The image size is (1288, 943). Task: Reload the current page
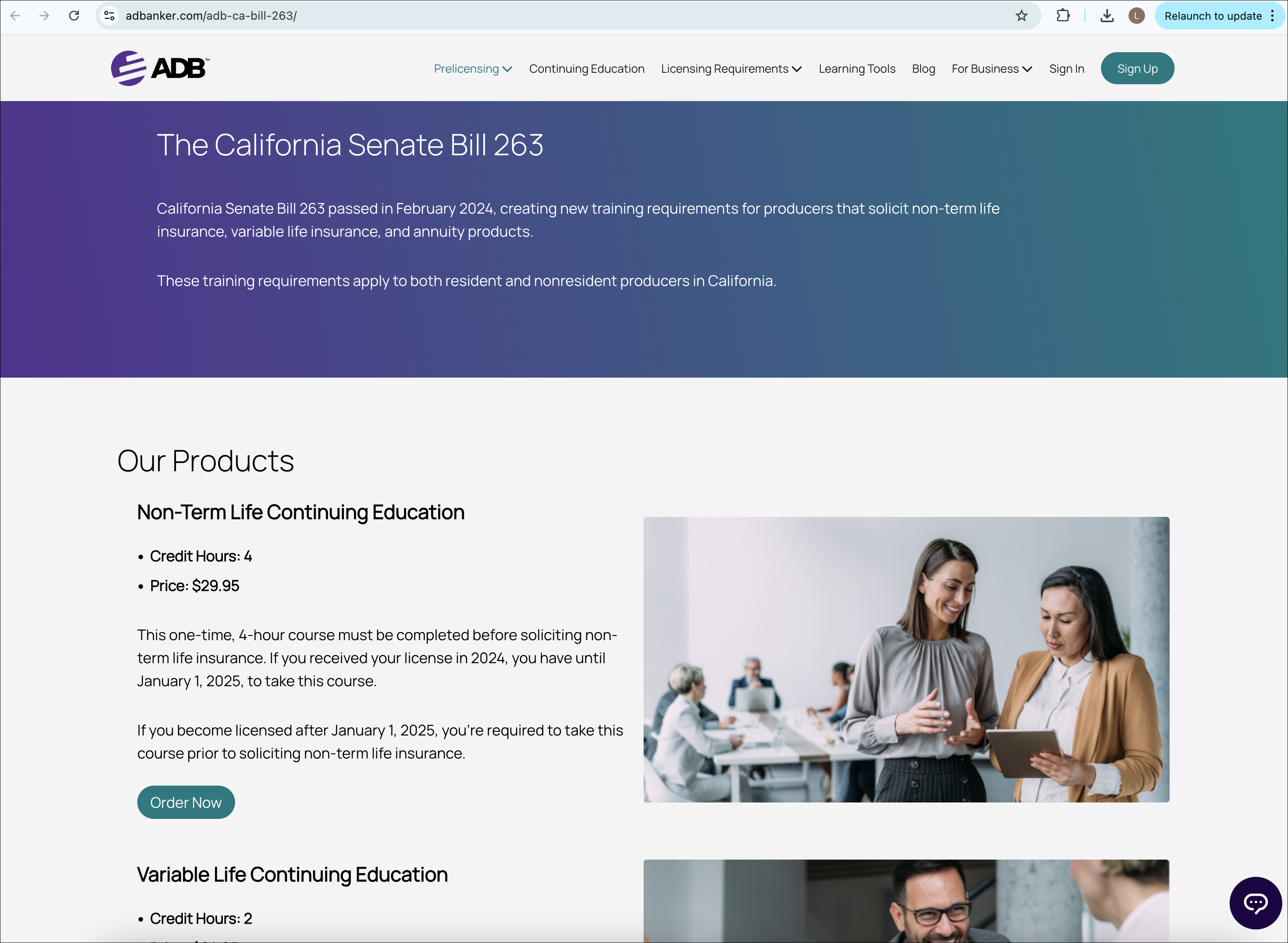pyautogui.click(x=74, y=16)
